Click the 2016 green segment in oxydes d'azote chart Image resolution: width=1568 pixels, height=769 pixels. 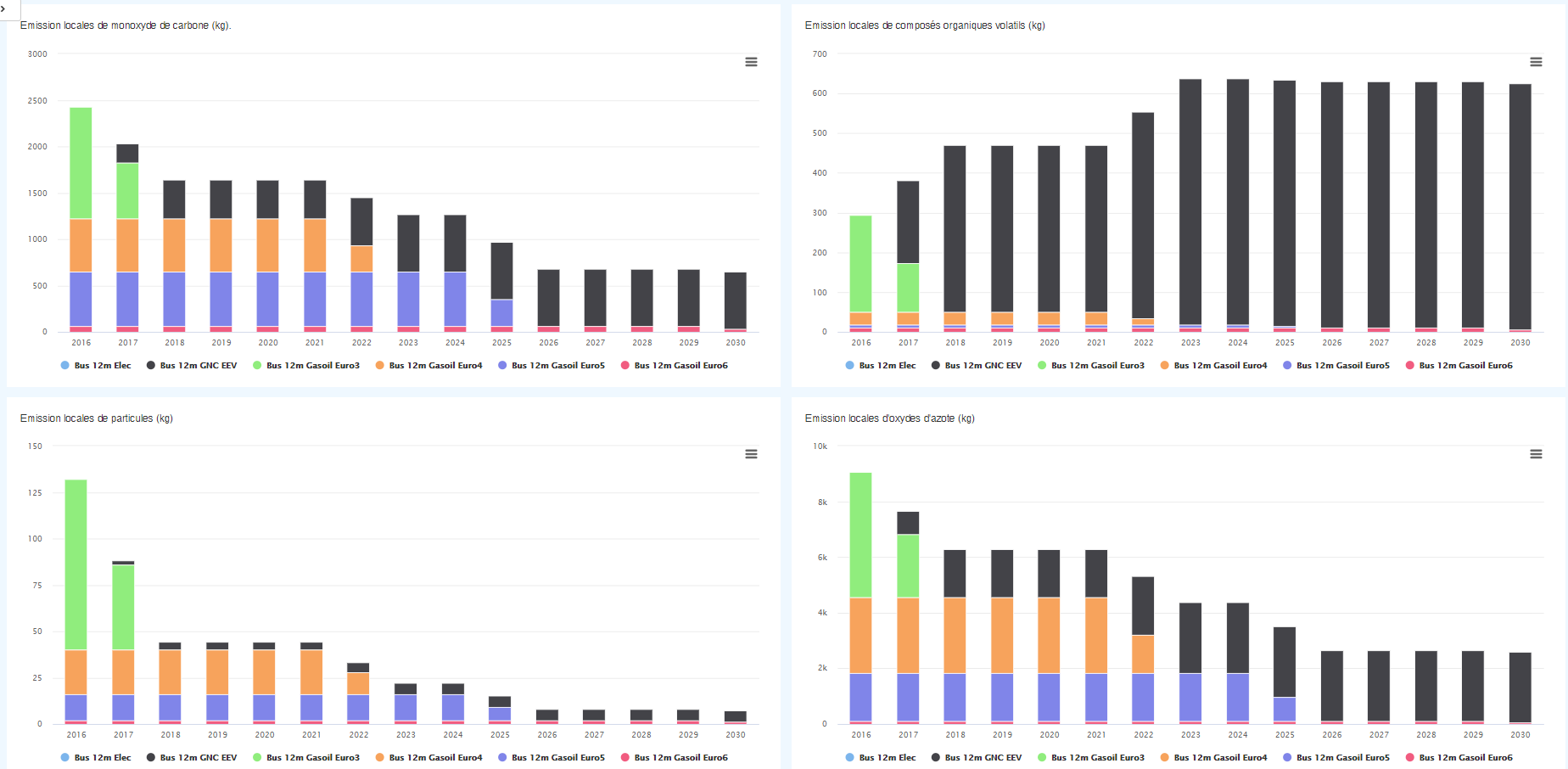coord(861,535)
